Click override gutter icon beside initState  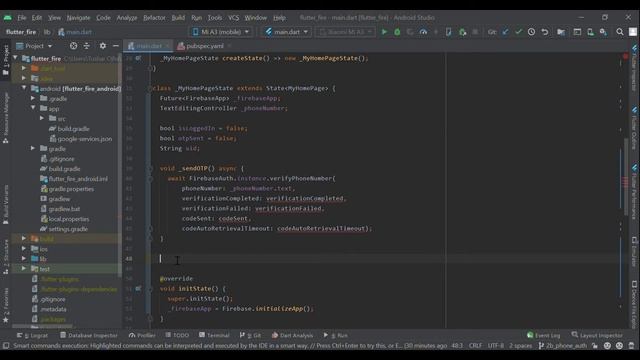coord(138,289)
